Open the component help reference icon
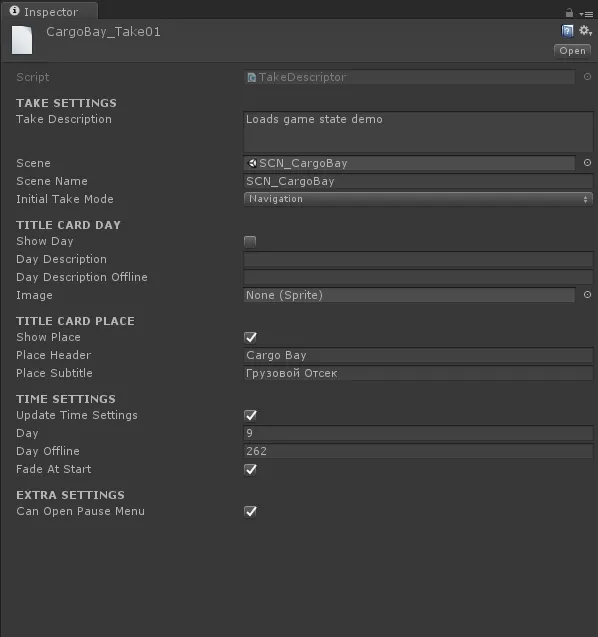 click(x=567, y=31)
